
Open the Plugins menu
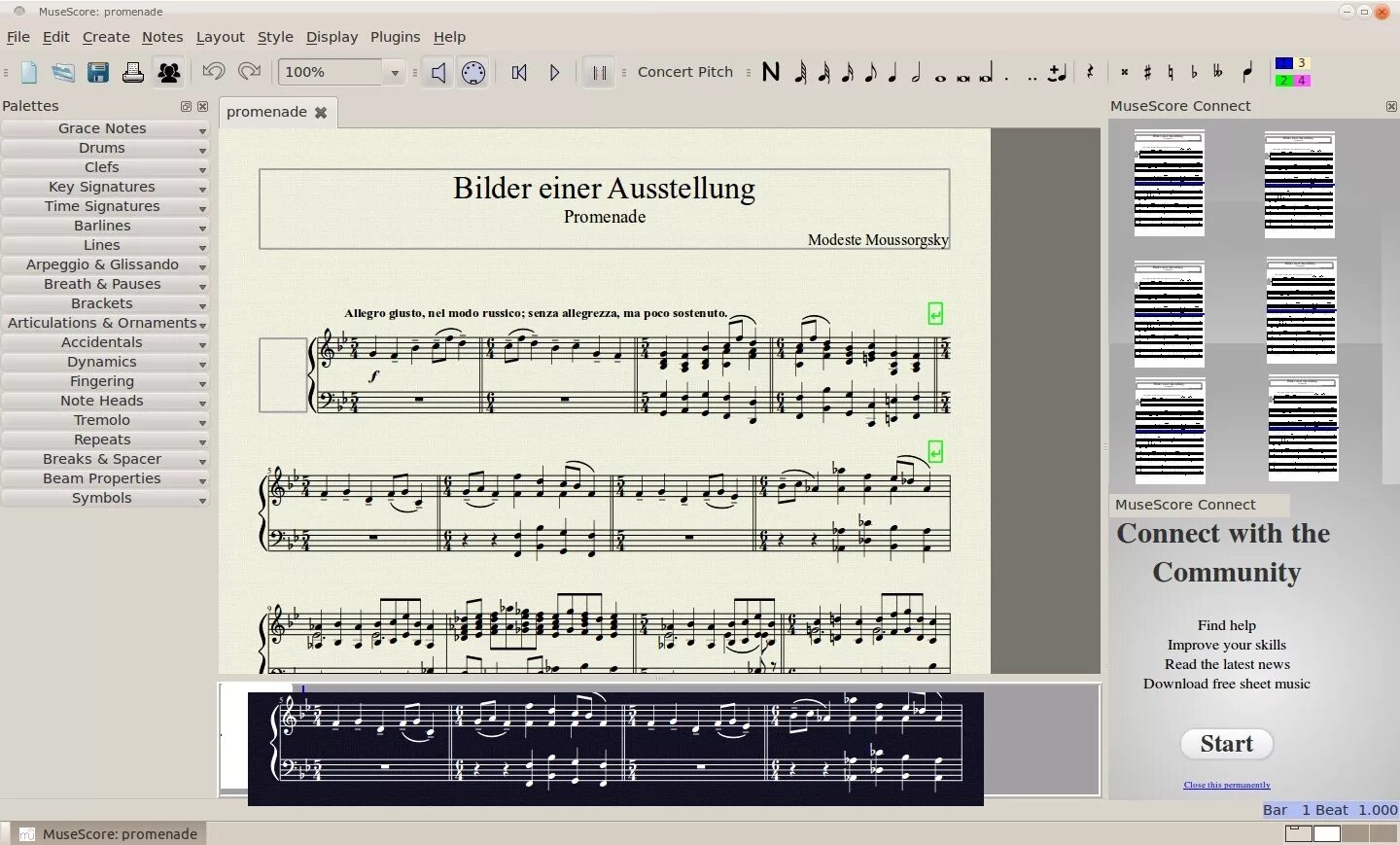point(395,37)
